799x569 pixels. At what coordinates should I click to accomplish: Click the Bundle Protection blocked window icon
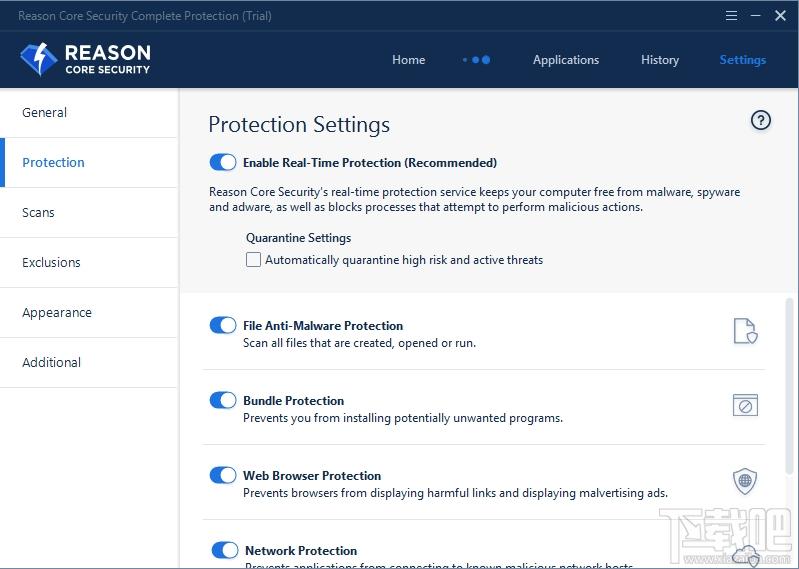745,405
